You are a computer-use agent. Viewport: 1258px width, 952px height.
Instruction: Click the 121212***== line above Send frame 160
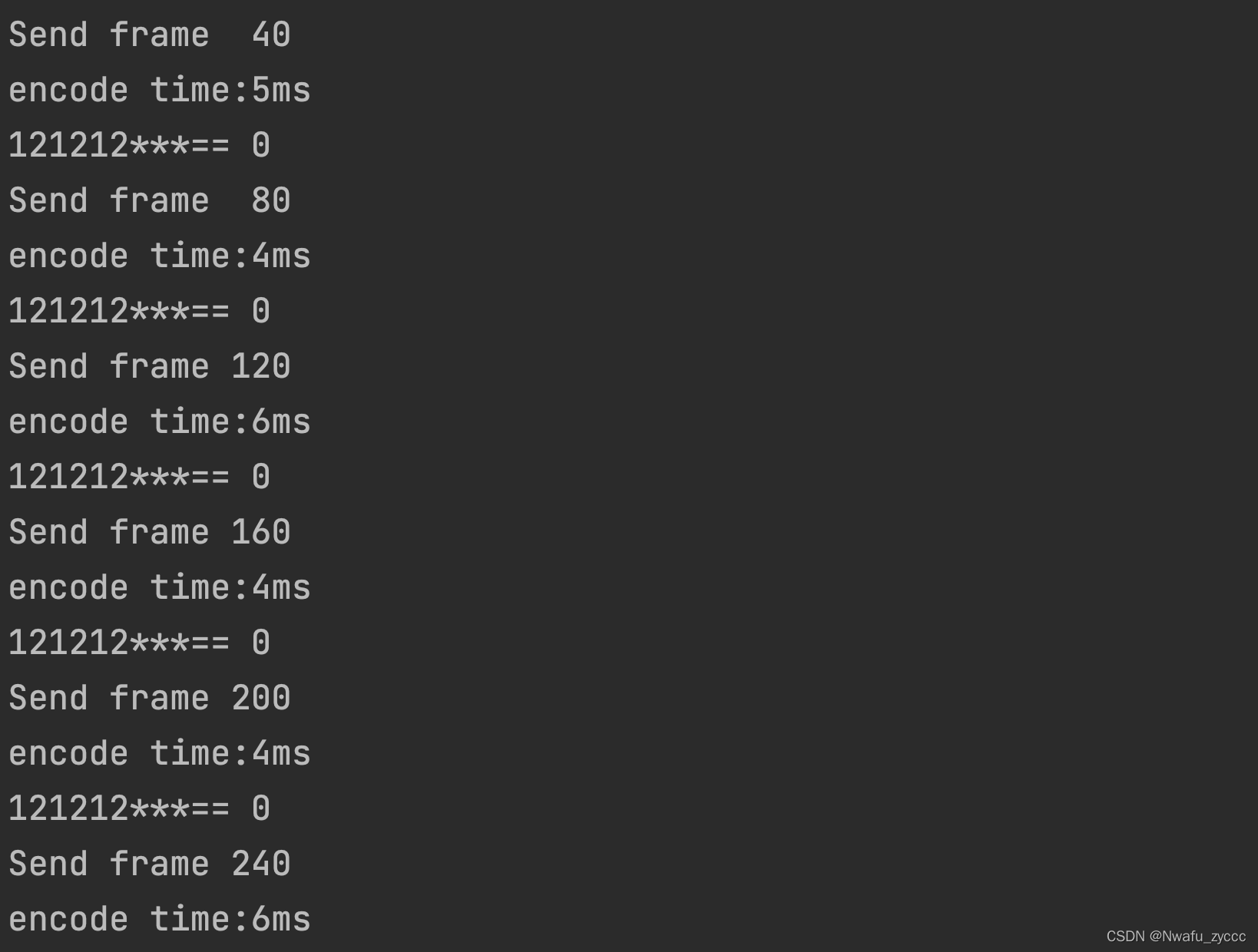[x=139, y=478]
